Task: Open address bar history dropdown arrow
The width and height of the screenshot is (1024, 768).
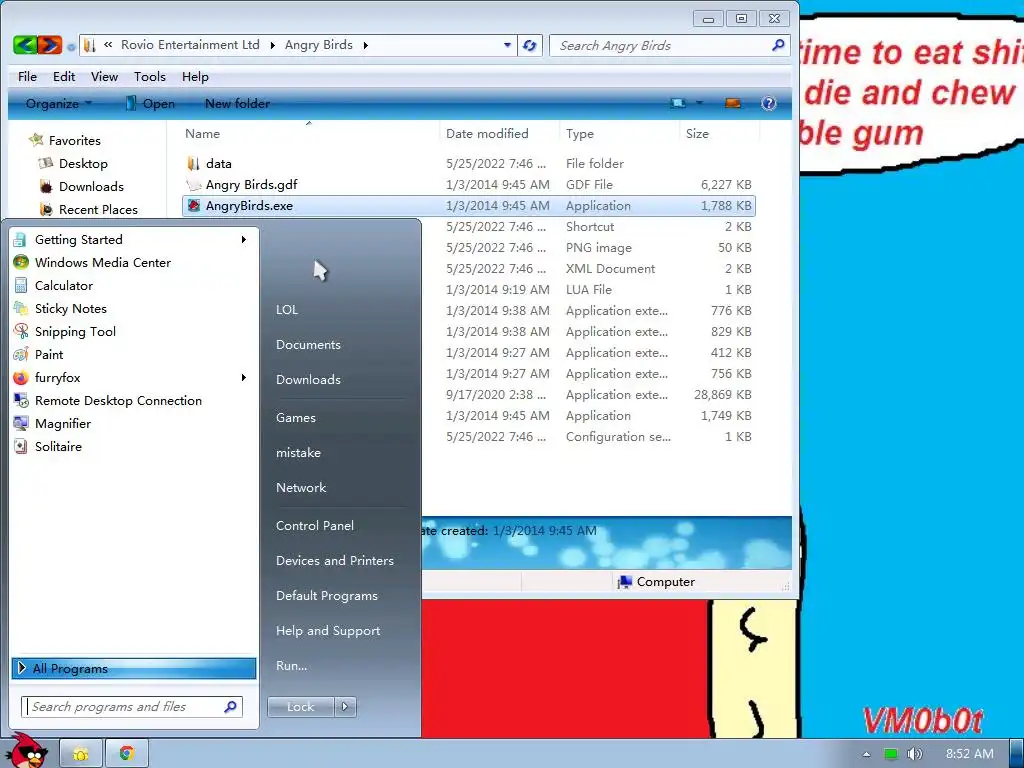Action: tap(507, 45)
